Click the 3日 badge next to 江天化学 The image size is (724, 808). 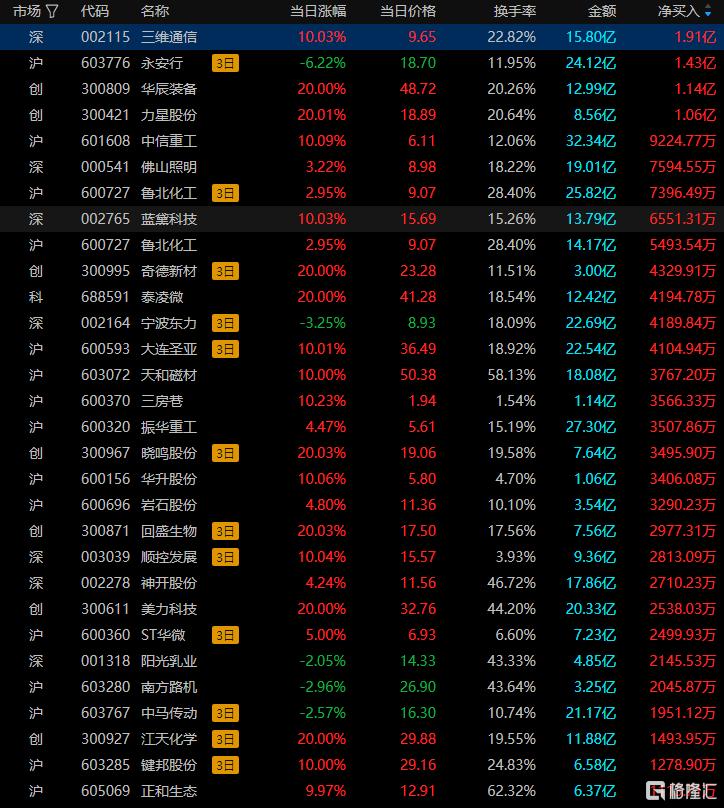pos(225,739)
